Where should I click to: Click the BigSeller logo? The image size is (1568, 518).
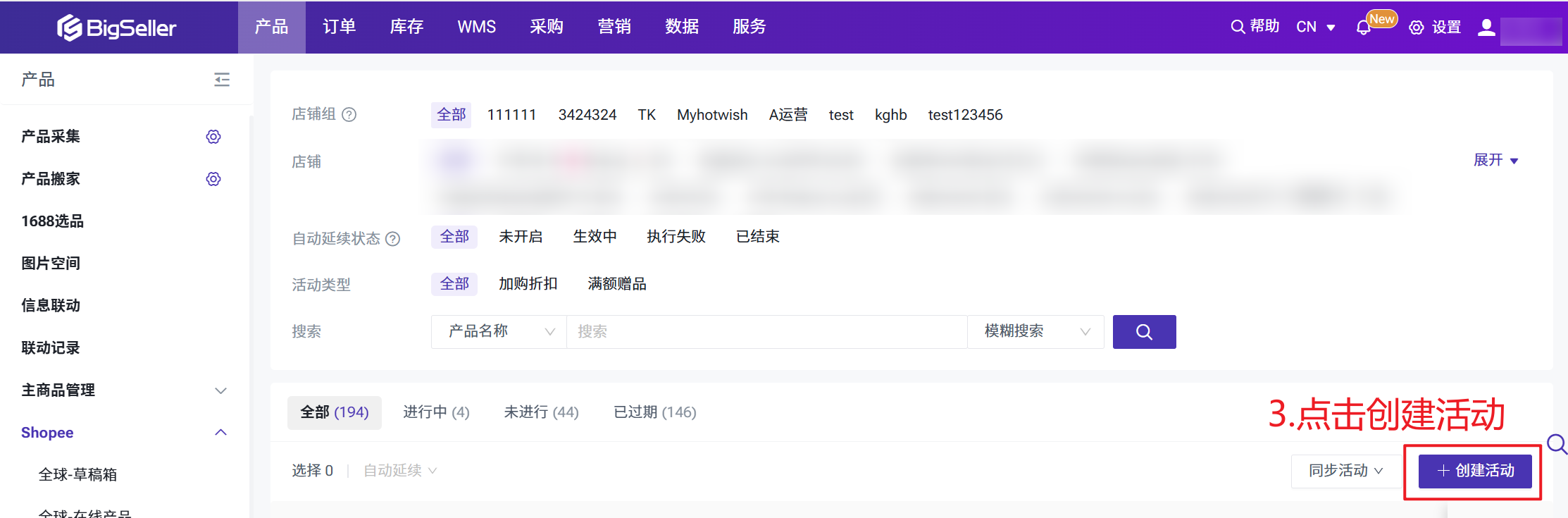[117, 27]
